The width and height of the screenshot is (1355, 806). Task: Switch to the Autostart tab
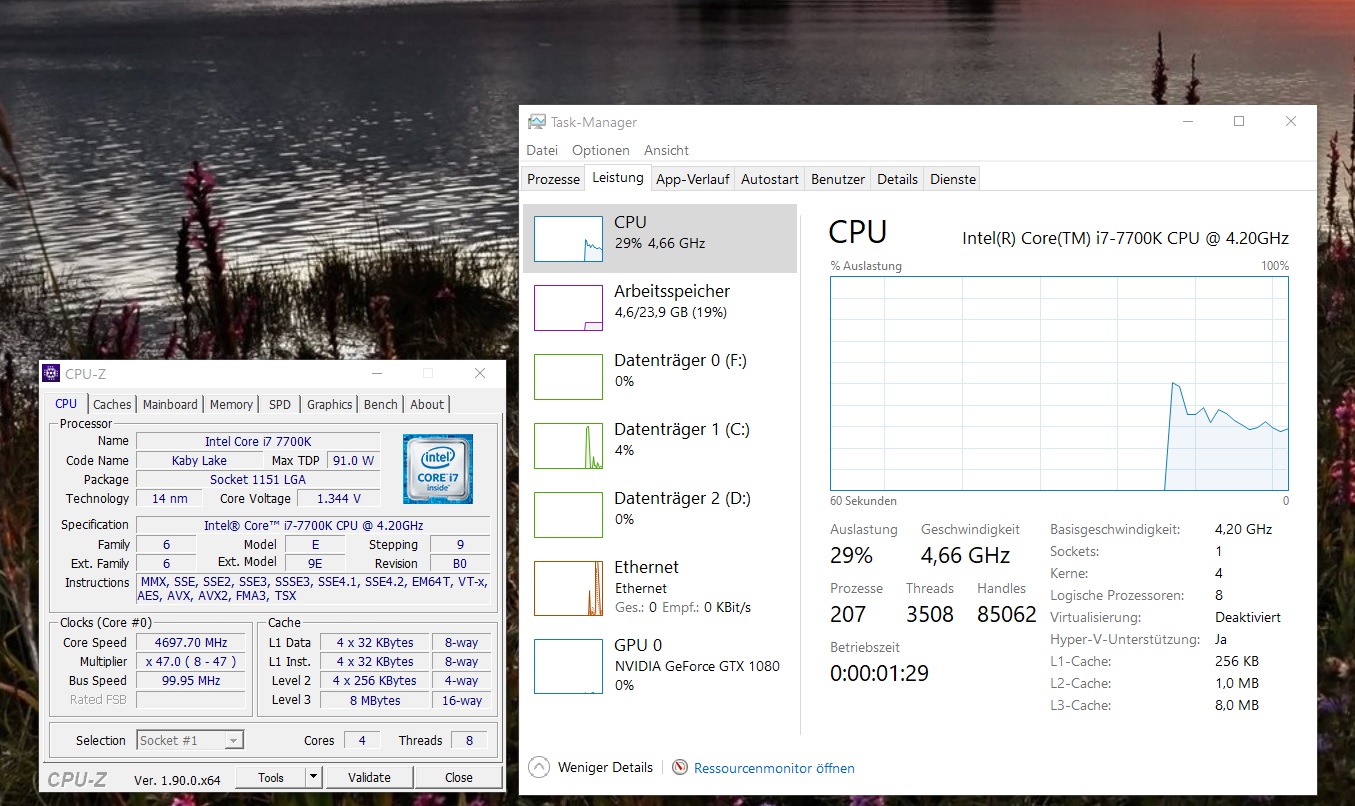click(x=769, y=179)
